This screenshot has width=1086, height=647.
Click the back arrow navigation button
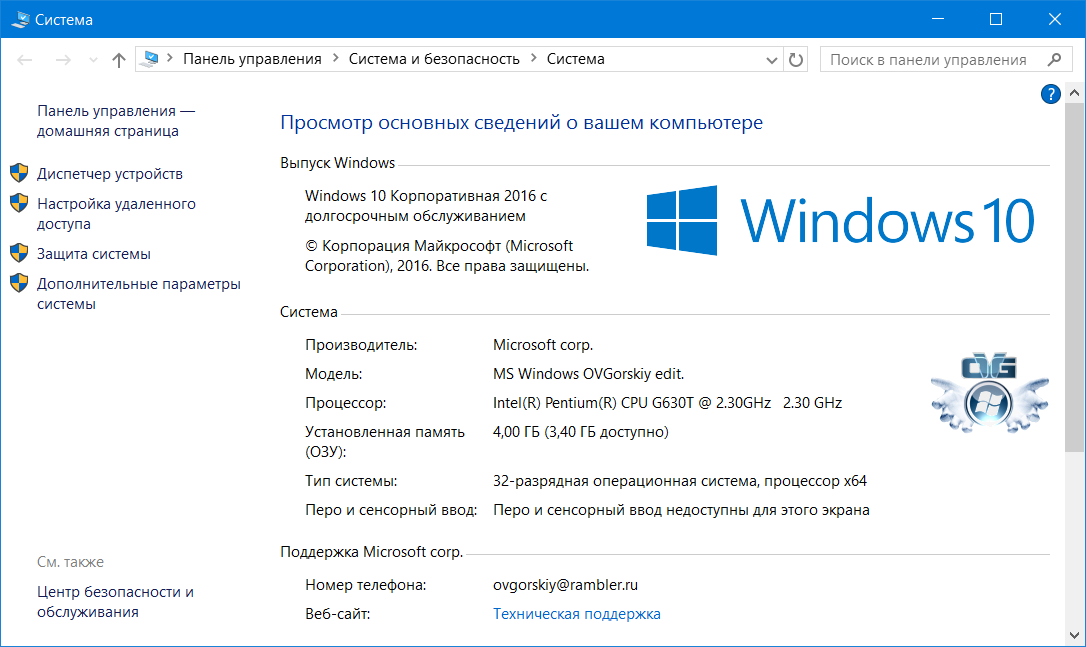[26, 60]
